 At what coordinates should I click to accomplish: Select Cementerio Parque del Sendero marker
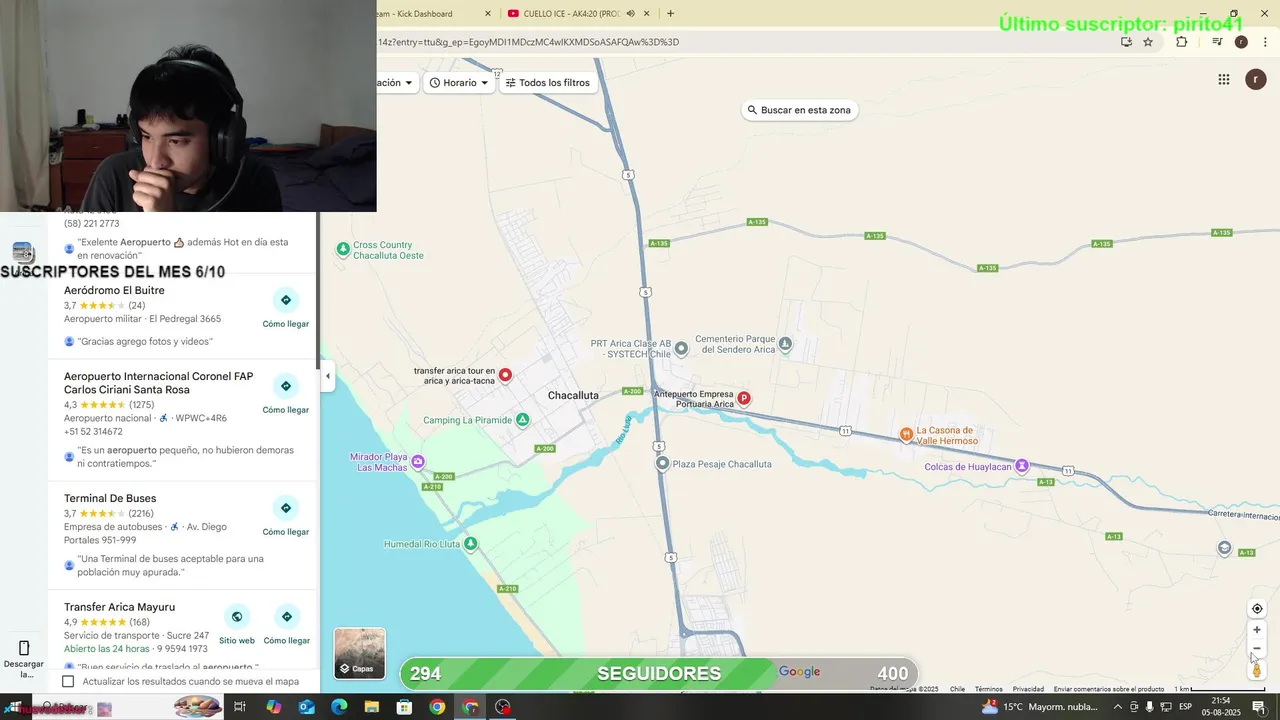pyautogui.click(x=785, y=343)
